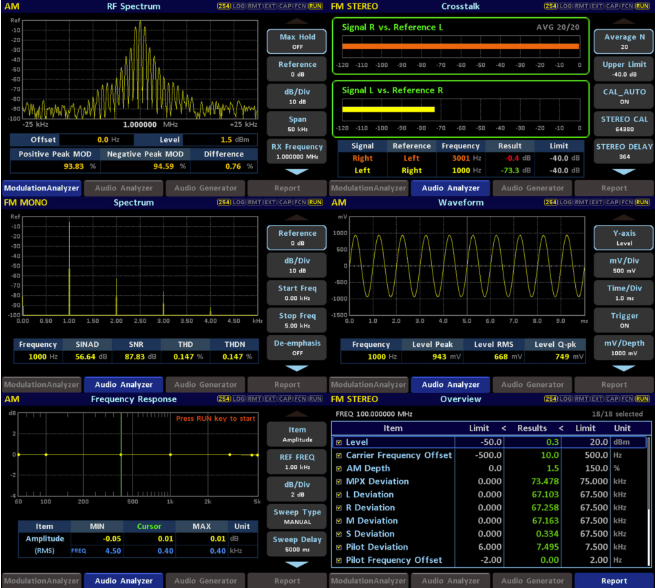Click the Overview list vertical scrollbar

coord(648,500)
